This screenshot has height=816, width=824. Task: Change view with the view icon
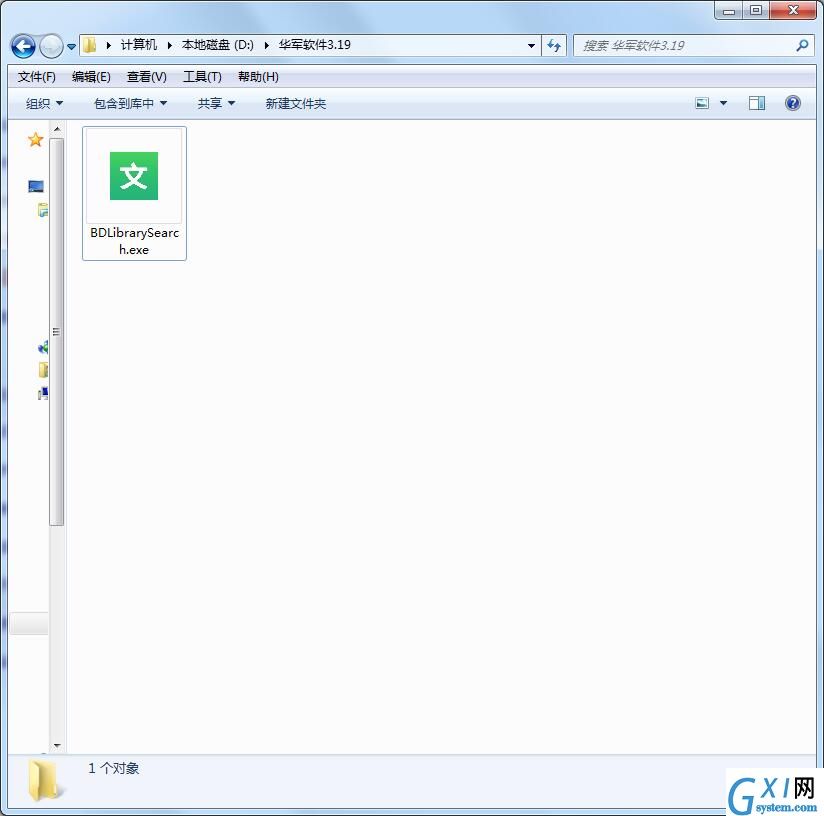click(702, 103)
